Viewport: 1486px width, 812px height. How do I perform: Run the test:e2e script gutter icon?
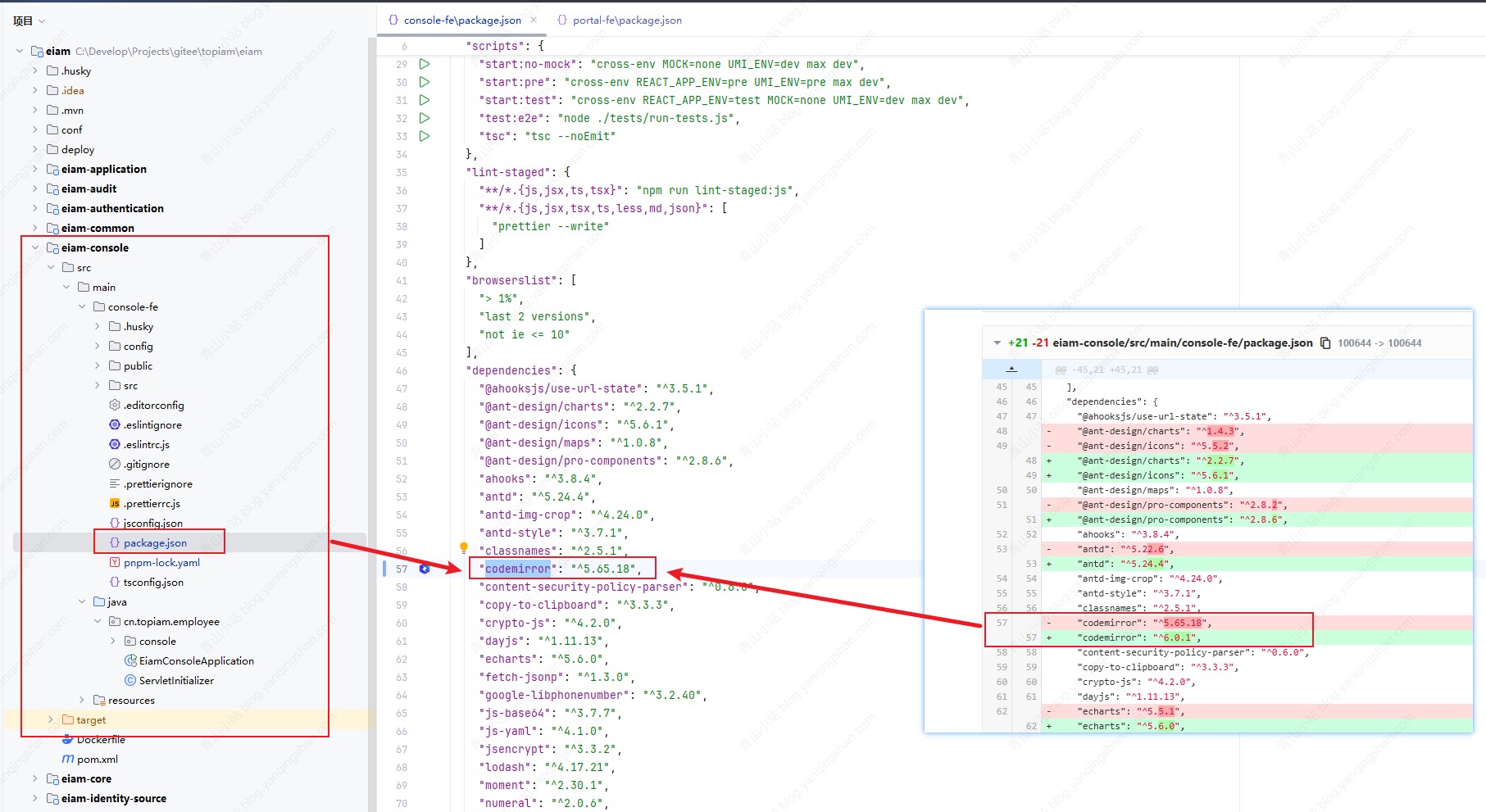pyautogui.click(x=425, y=118)
